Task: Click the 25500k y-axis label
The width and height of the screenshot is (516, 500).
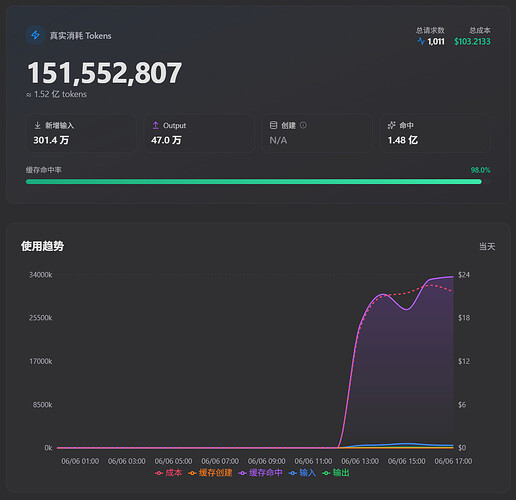Action: click(41, 318)
